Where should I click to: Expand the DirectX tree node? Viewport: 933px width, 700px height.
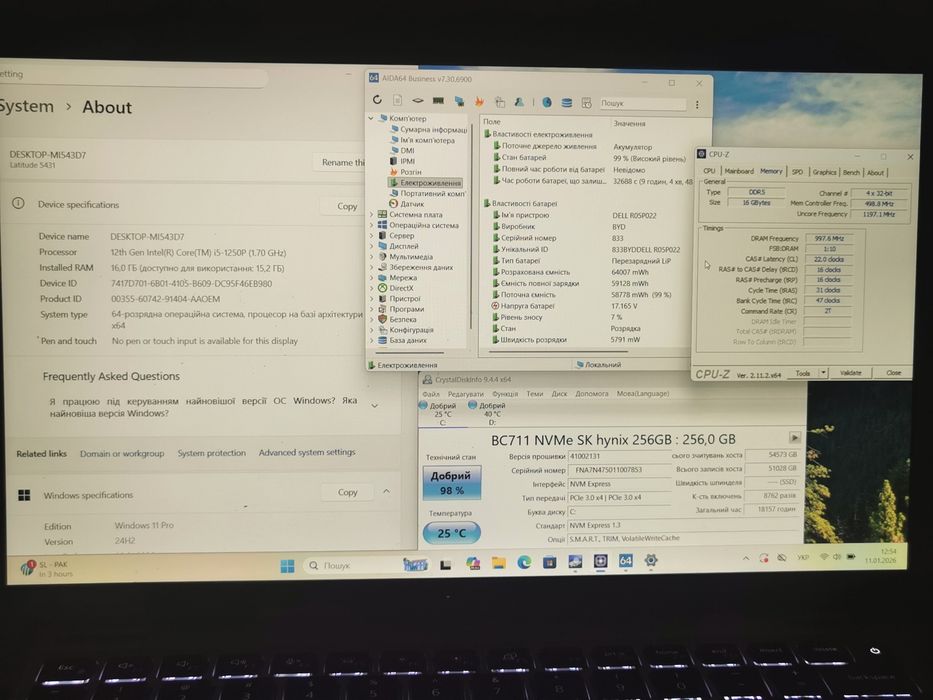pyautogui.click(x=372, y=288)
